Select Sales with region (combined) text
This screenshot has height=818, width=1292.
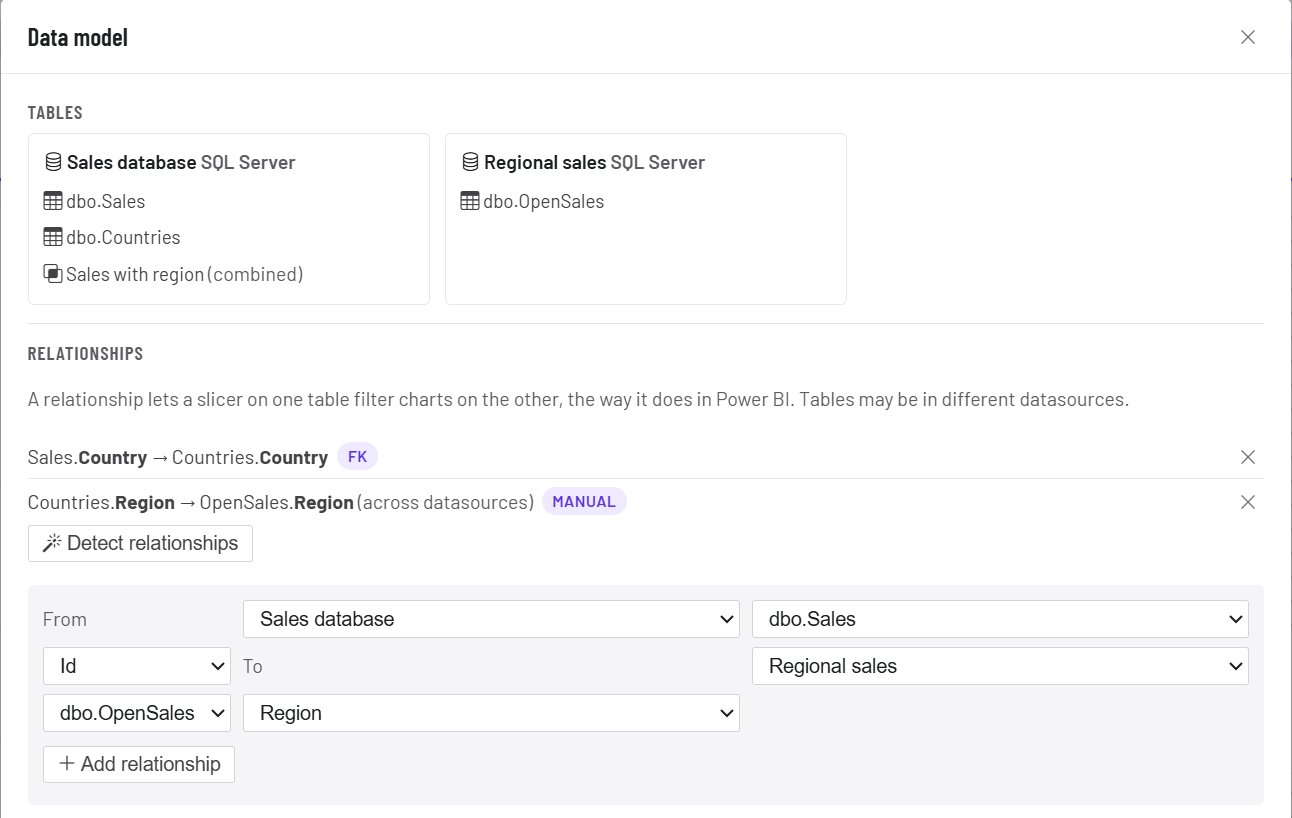184,273
